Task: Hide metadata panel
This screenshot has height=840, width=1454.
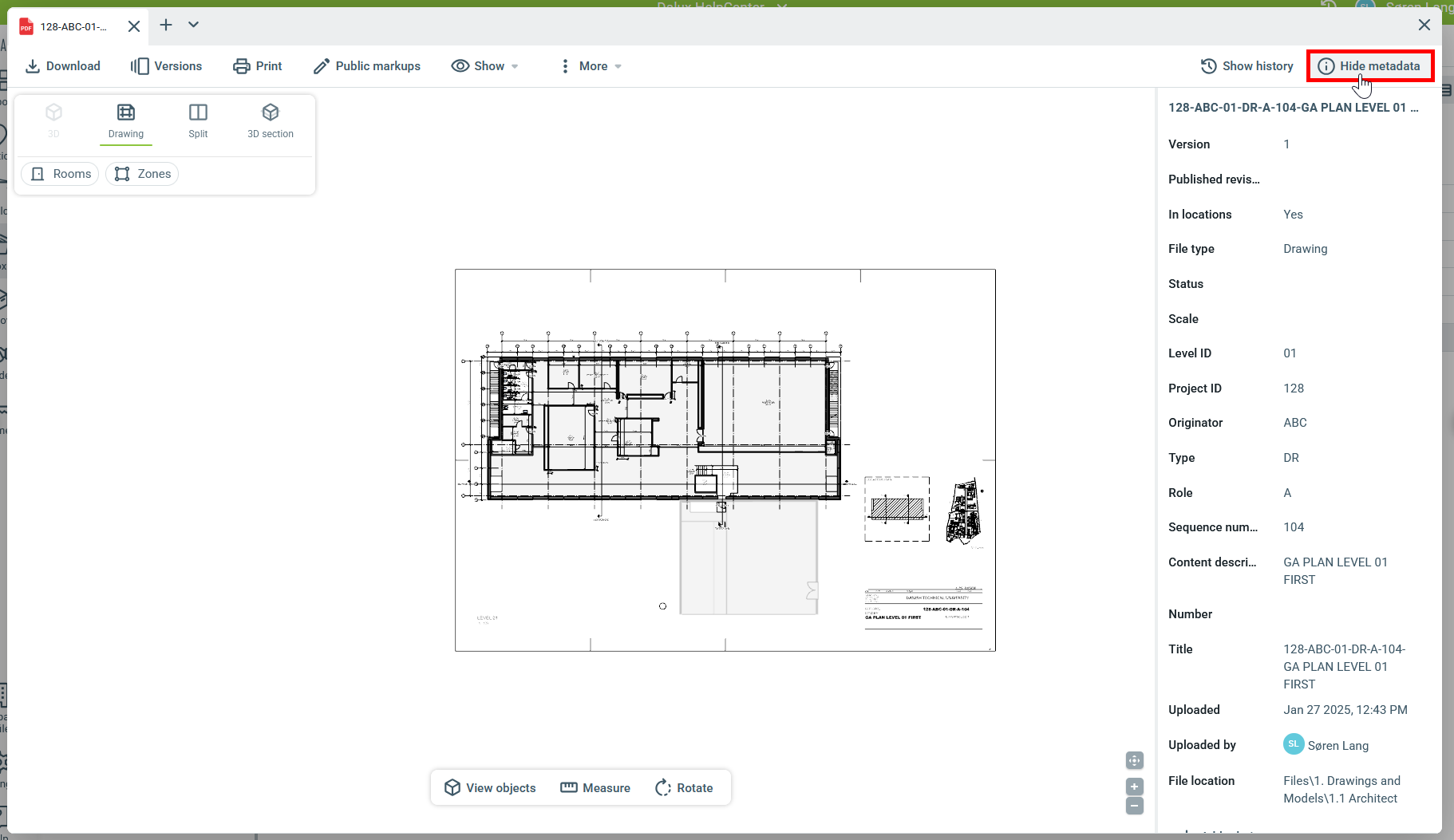Action: click(x=1369, y=66)
